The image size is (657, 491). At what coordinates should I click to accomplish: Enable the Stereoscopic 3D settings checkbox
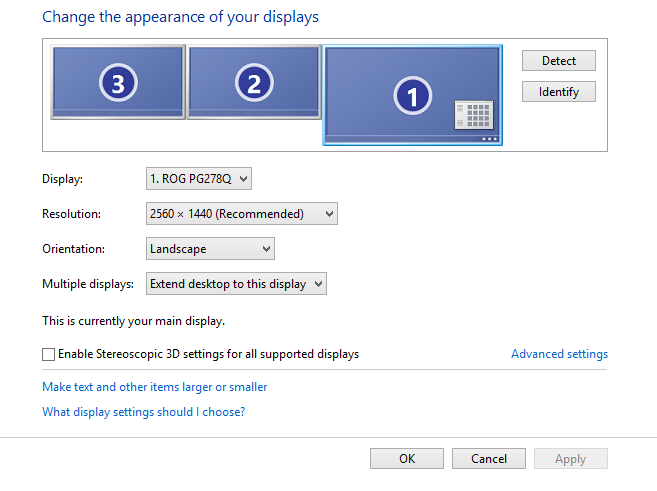tap(49, 354)
